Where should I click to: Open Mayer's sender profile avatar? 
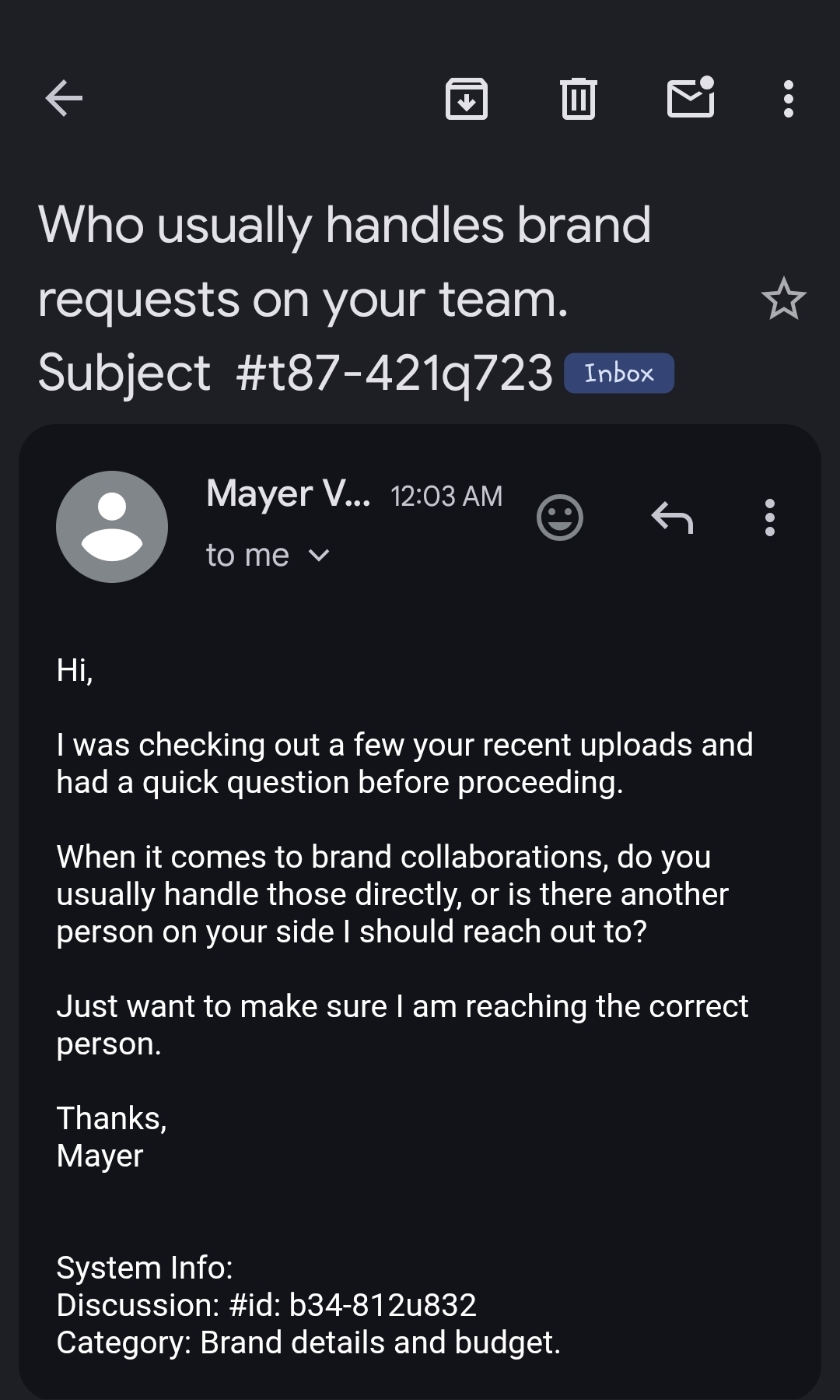(x=112, y=527)
